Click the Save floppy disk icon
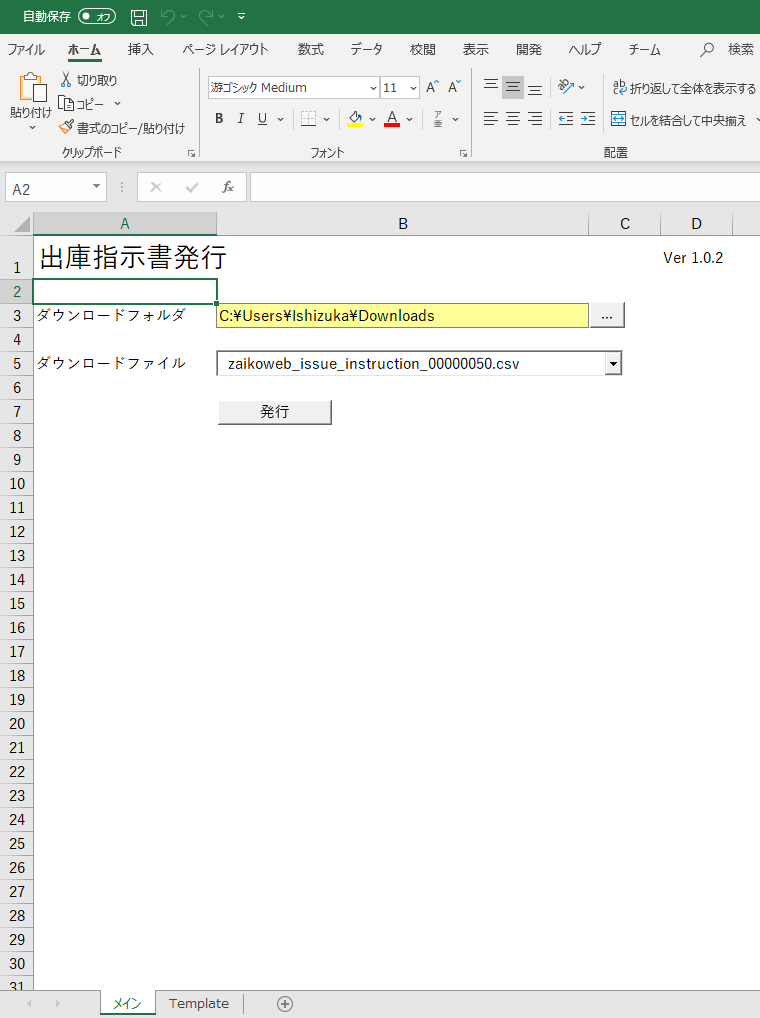The width and height of the screenshot is (760, 1018). pos(139,17)
